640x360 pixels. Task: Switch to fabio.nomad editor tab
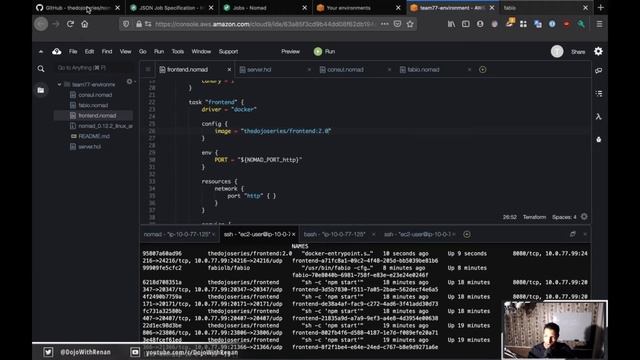423,70
